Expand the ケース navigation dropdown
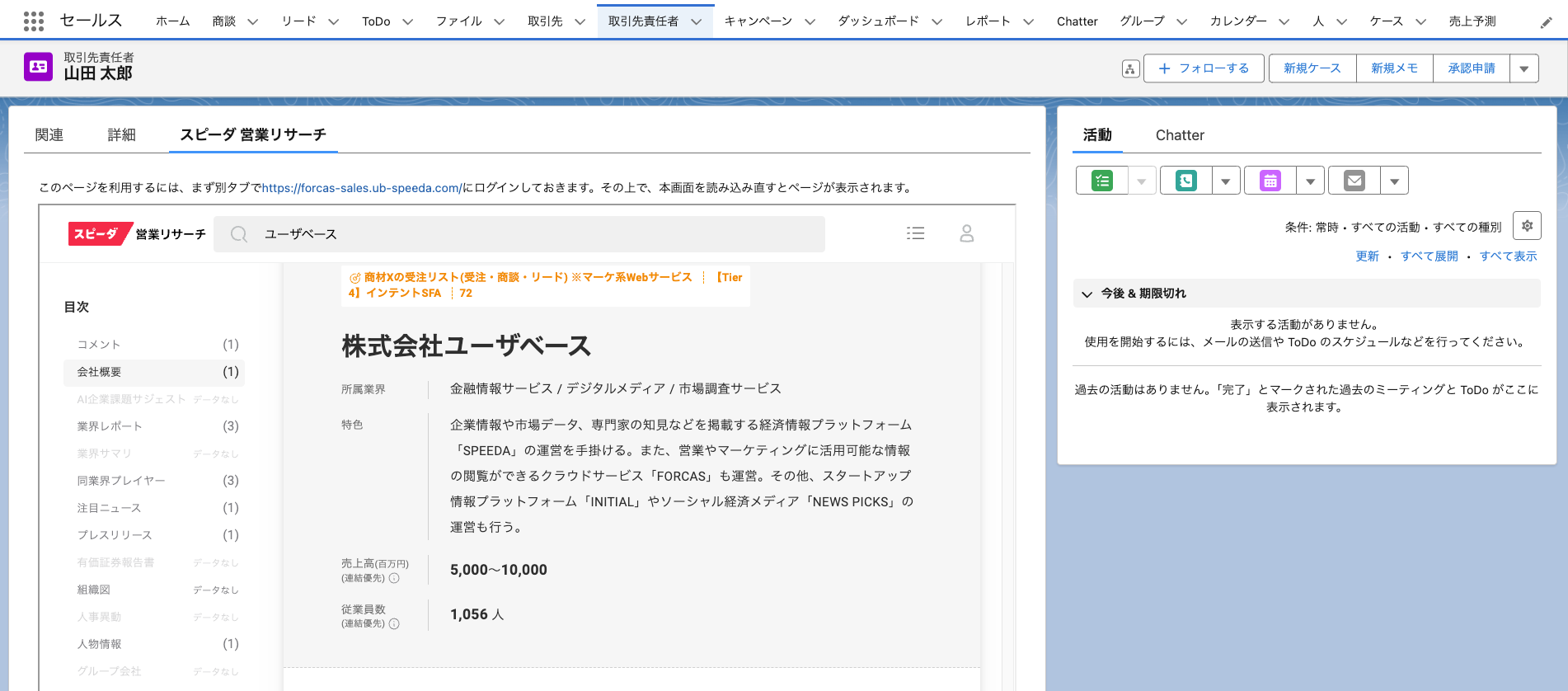The image size is (1568, 691). [x=1420, y=21]
